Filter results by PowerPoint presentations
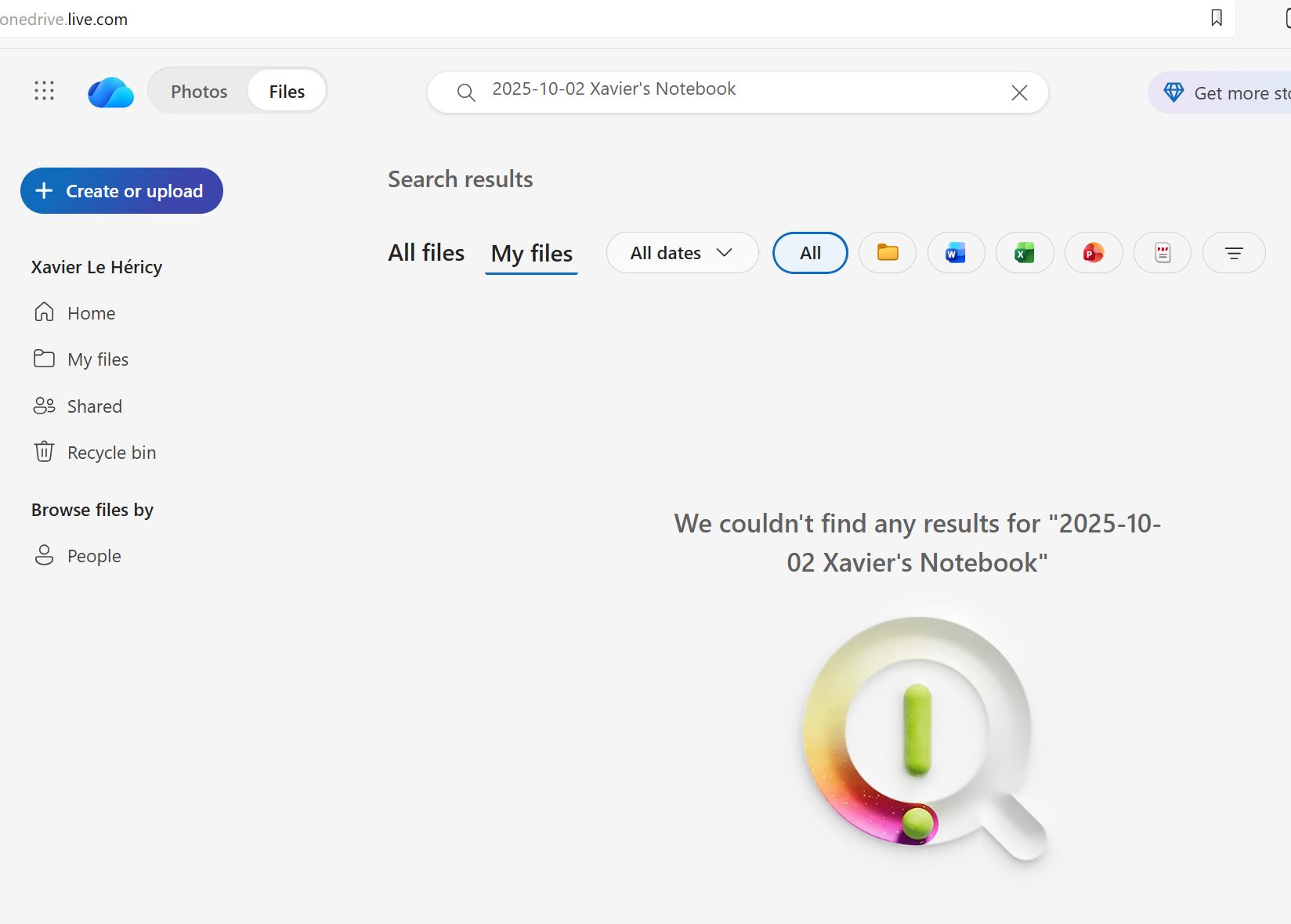 point(1094,253)
